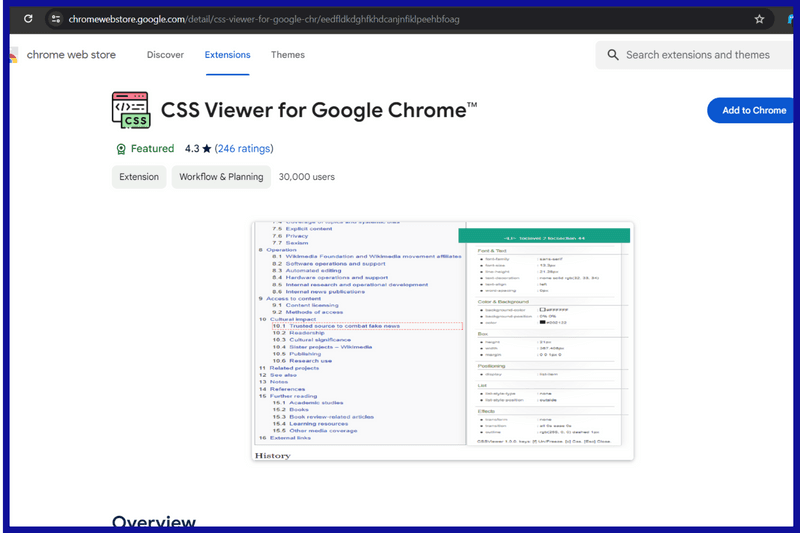Focus the Search extensions and themes field
Viewport: 800px width, 533px height.
tap(700, 55)
